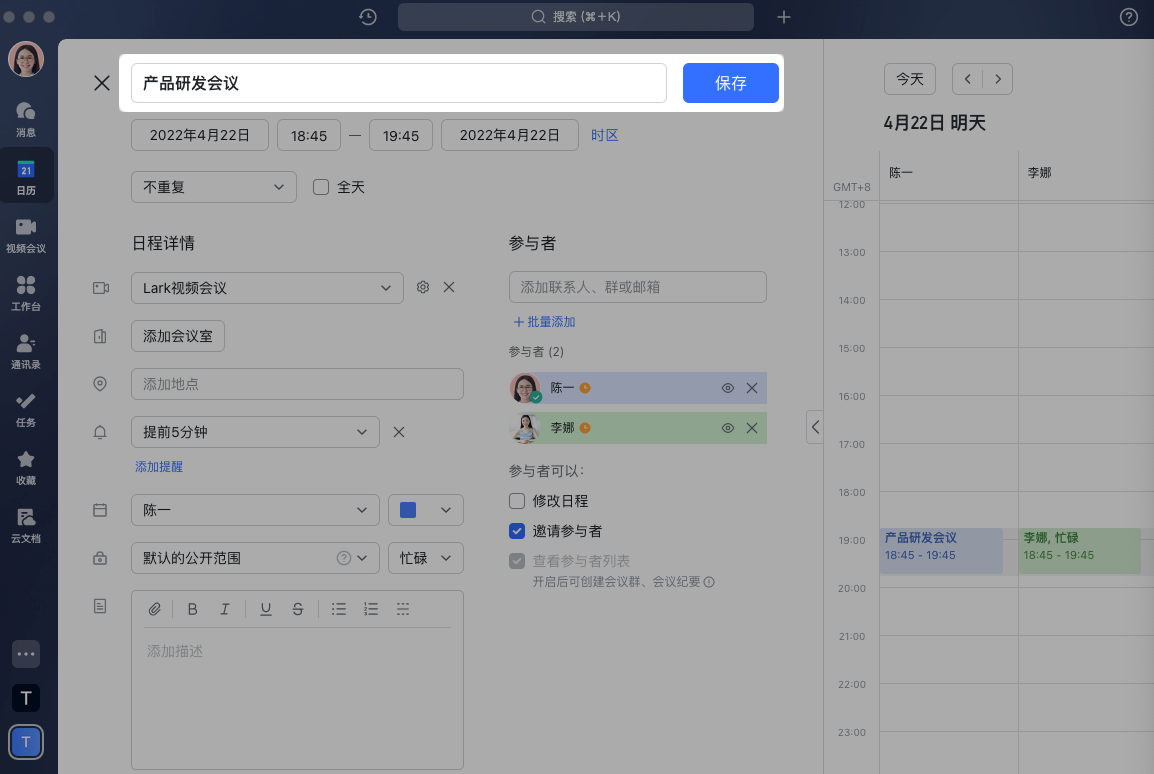This screenshot has width=1154, height=774.
Task: Open Contacts in sidebar
Action: [x=26, y=351]
